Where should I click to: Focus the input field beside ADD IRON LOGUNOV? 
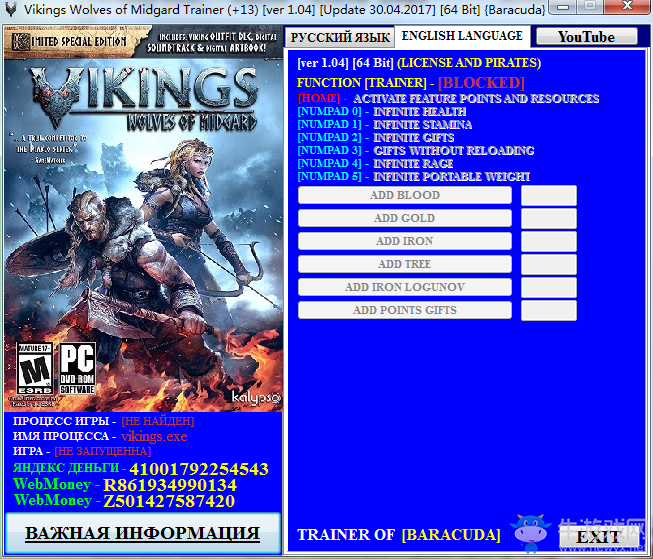click(x=549, y=287)
